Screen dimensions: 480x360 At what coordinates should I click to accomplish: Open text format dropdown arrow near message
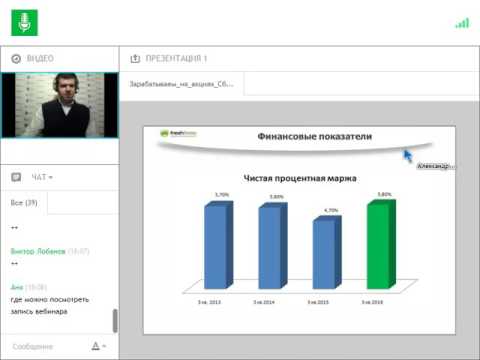[x=104, y=346]
